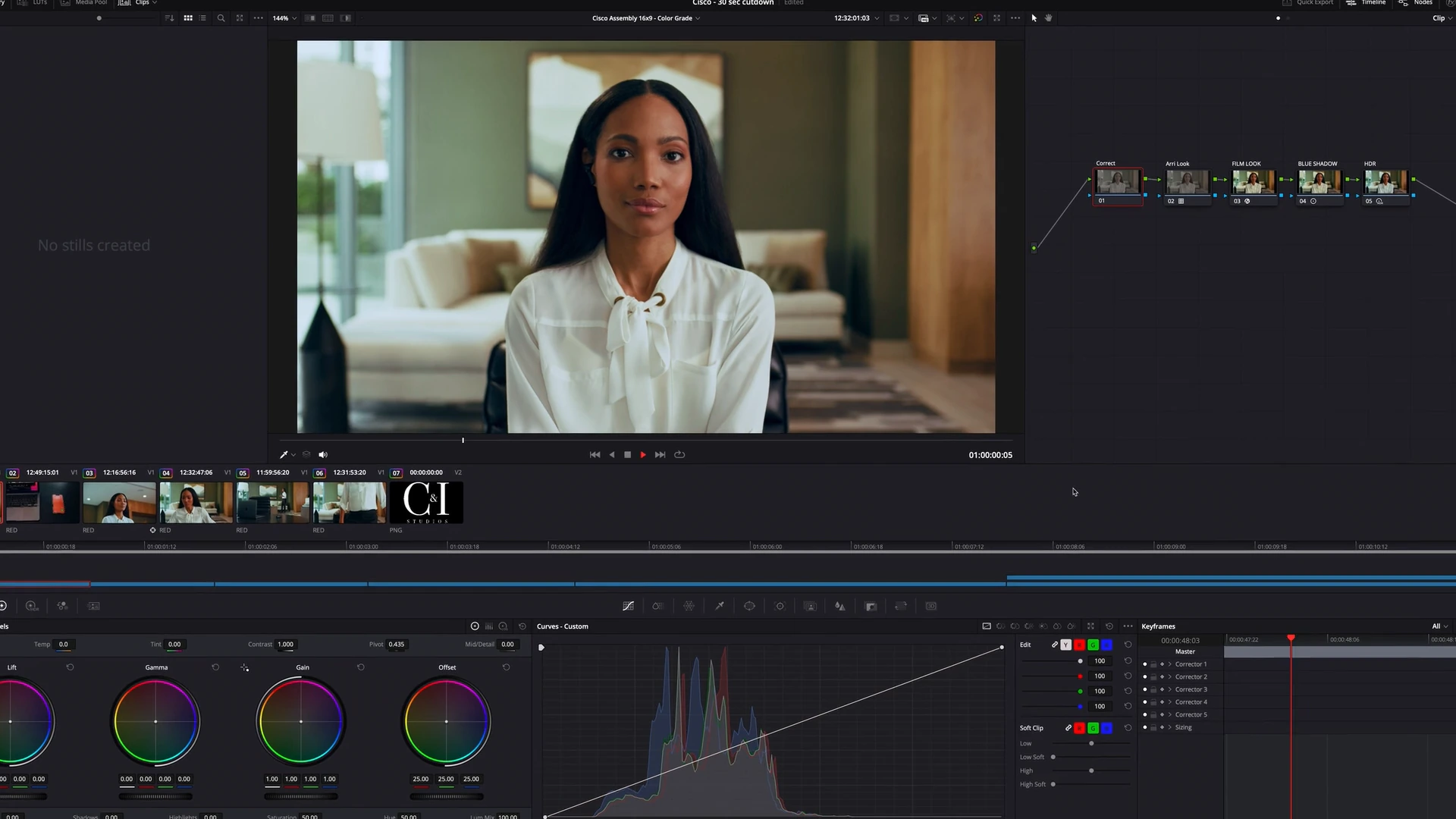Toggle the blue Edit channel button
This screenshot has width=1456, height=819.
click(x=1106, y=645)
